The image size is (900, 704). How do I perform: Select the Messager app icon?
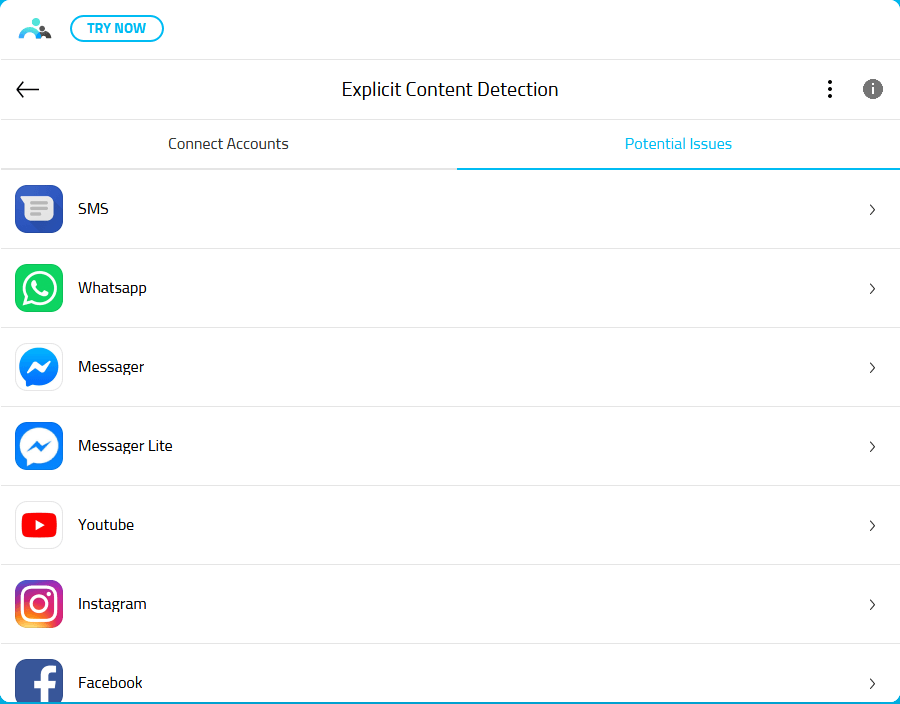click(x=39, y=367)
